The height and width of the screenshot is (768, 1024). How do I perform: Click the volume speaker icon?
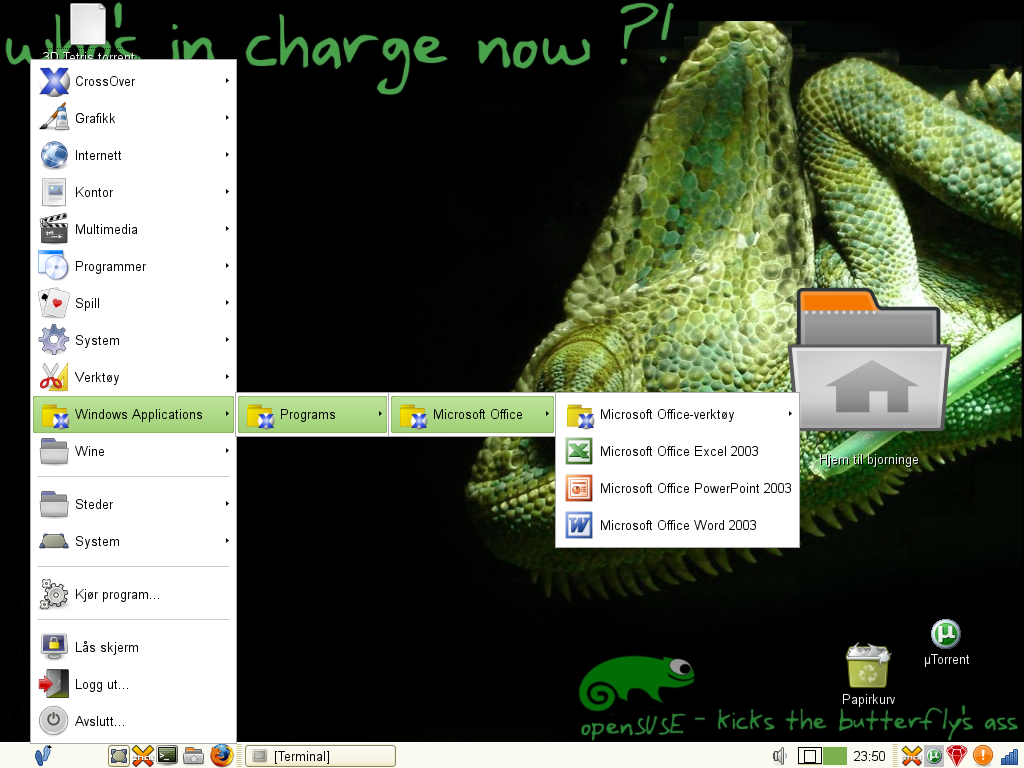pyautogui.click(x=779, y=756)
